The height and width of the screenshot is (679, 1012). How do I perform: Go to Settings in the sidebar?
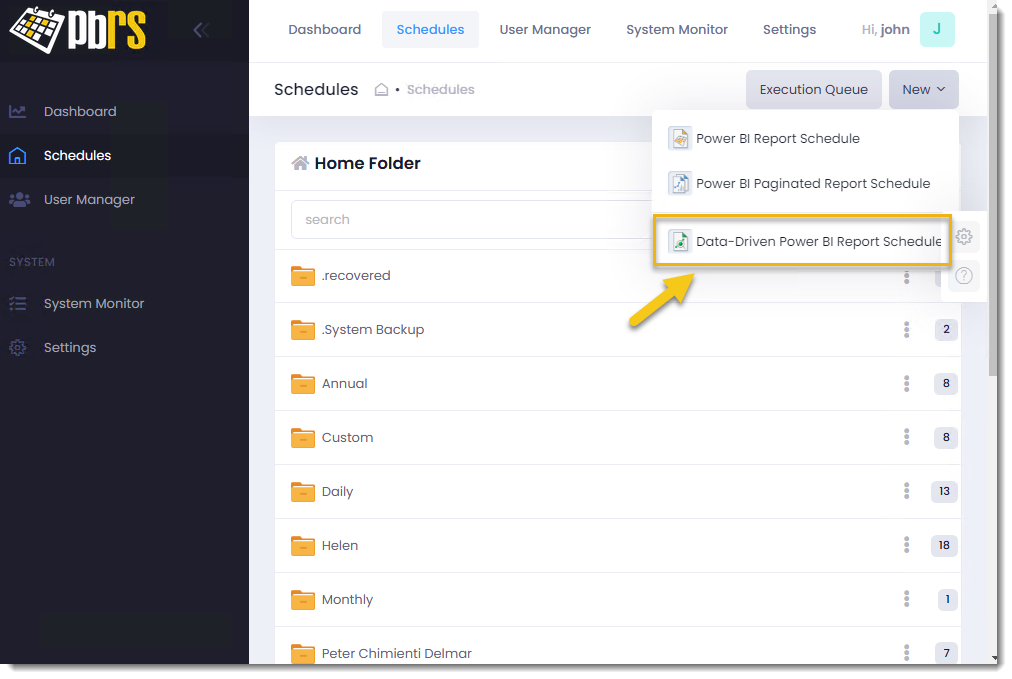(70, 347)
